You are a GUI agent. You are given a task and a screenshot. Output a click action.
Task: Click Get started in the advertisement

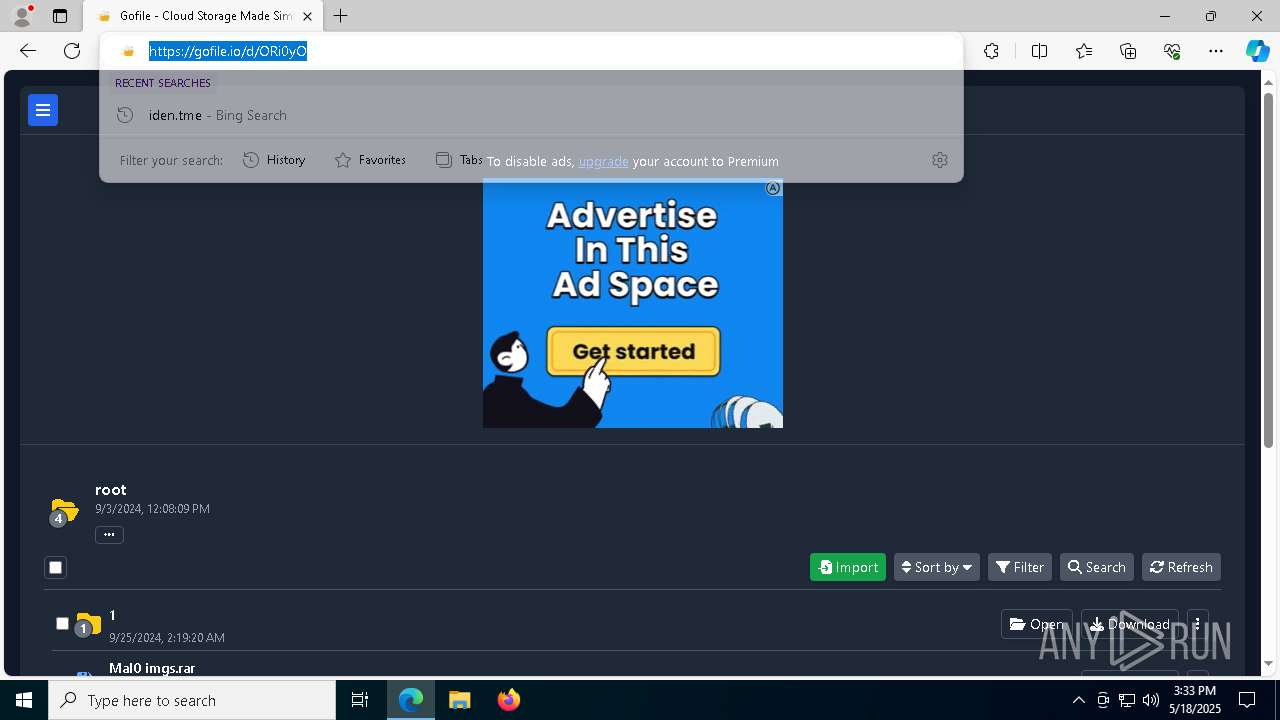click(x=633, y=352)
